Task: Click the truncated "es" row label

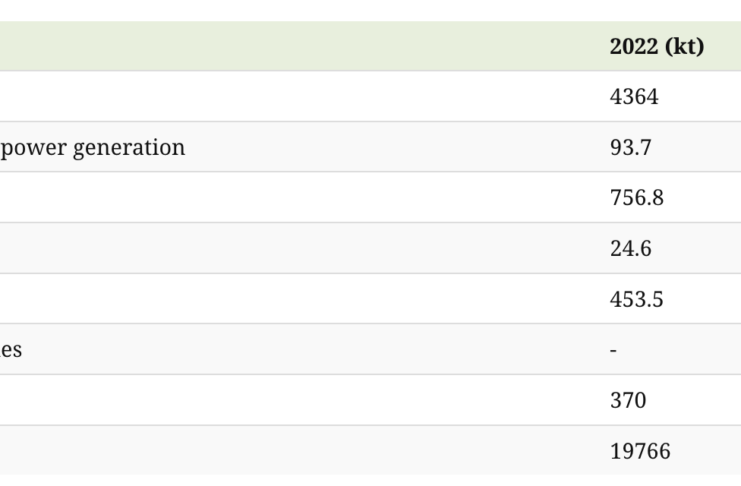Action: (11, 350)
